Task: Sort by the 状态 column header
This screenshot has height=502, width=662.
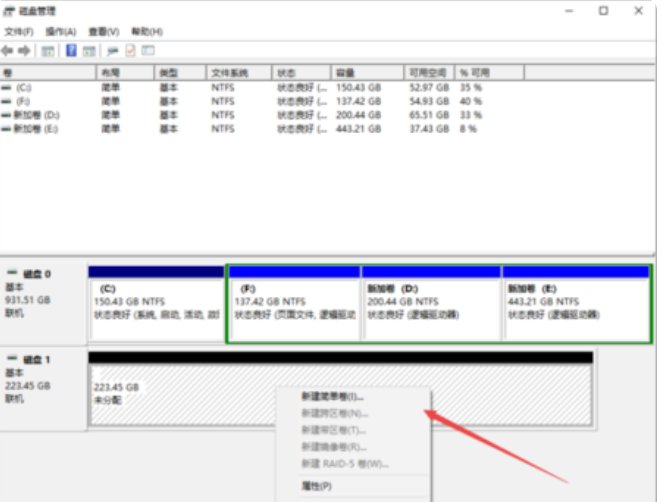Action: [x=301, y=73]
